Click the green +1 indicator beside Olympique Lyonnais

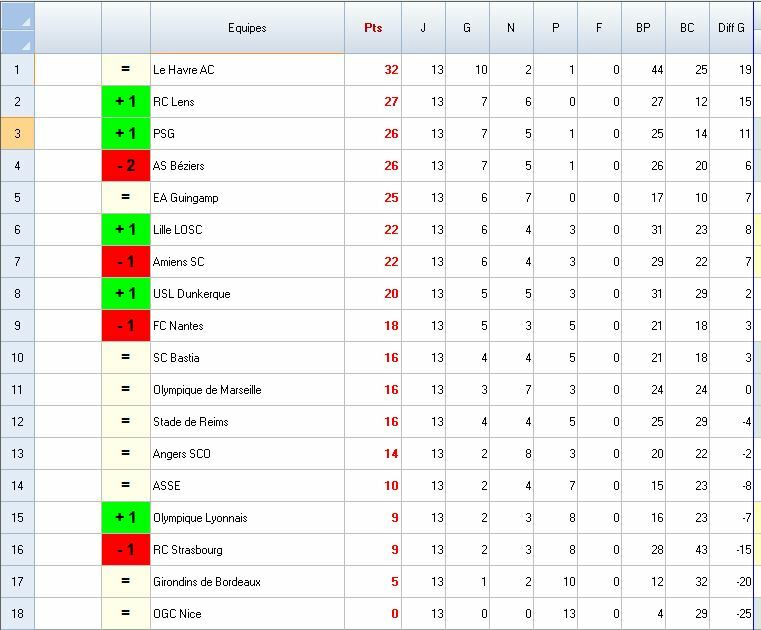tap(126, 518)
